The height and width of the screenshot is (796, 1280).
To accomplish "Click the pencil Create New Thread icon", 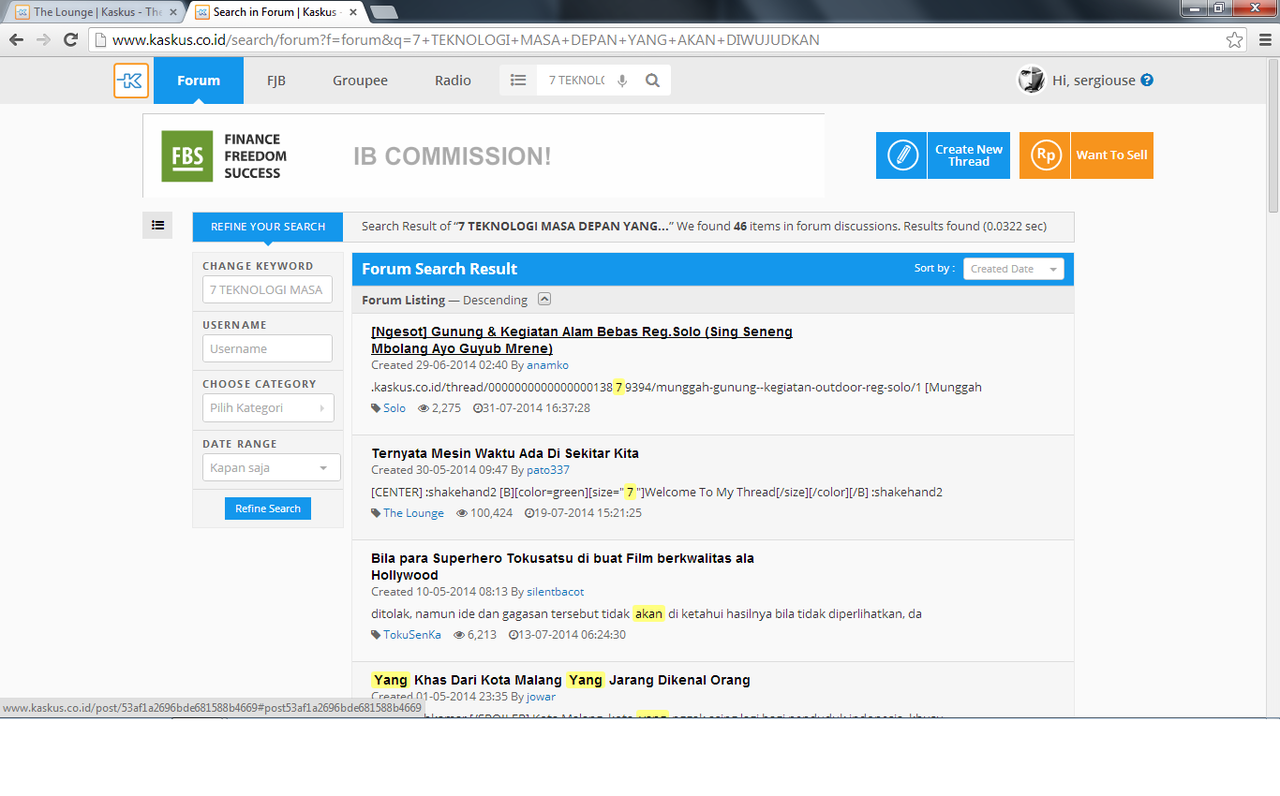I will pyautogui.click(x=902, y=155).
